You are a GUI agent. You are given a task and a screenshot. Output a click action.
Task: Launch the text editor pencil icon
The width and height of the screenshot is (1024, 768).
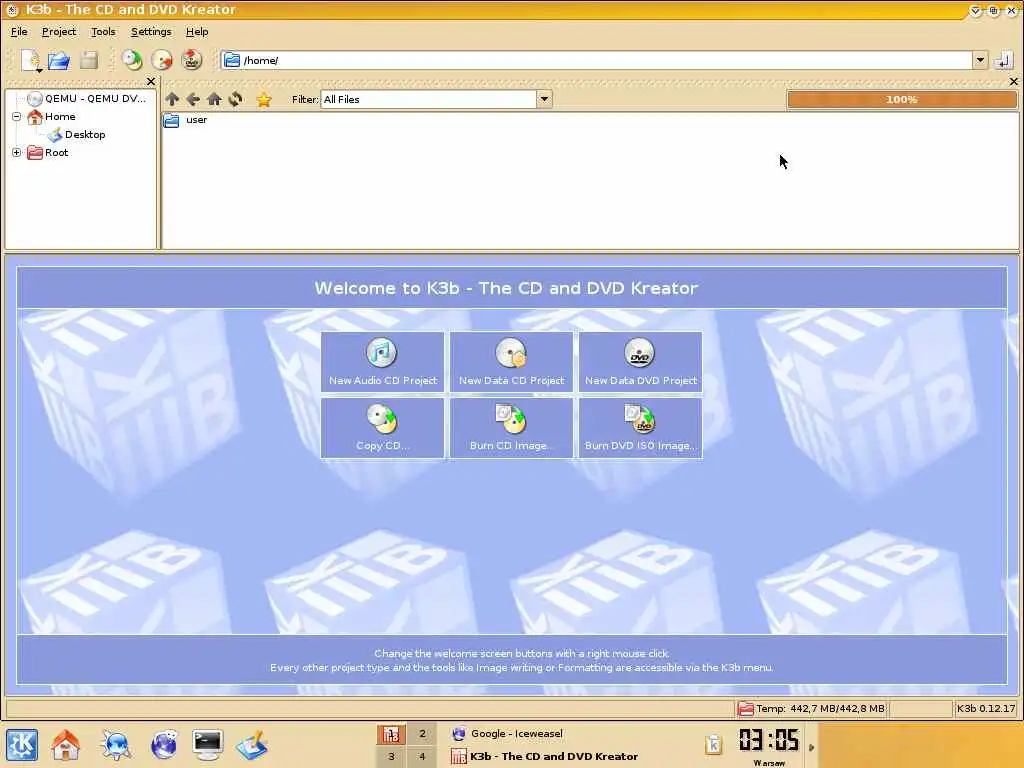(x=252, y=744)
